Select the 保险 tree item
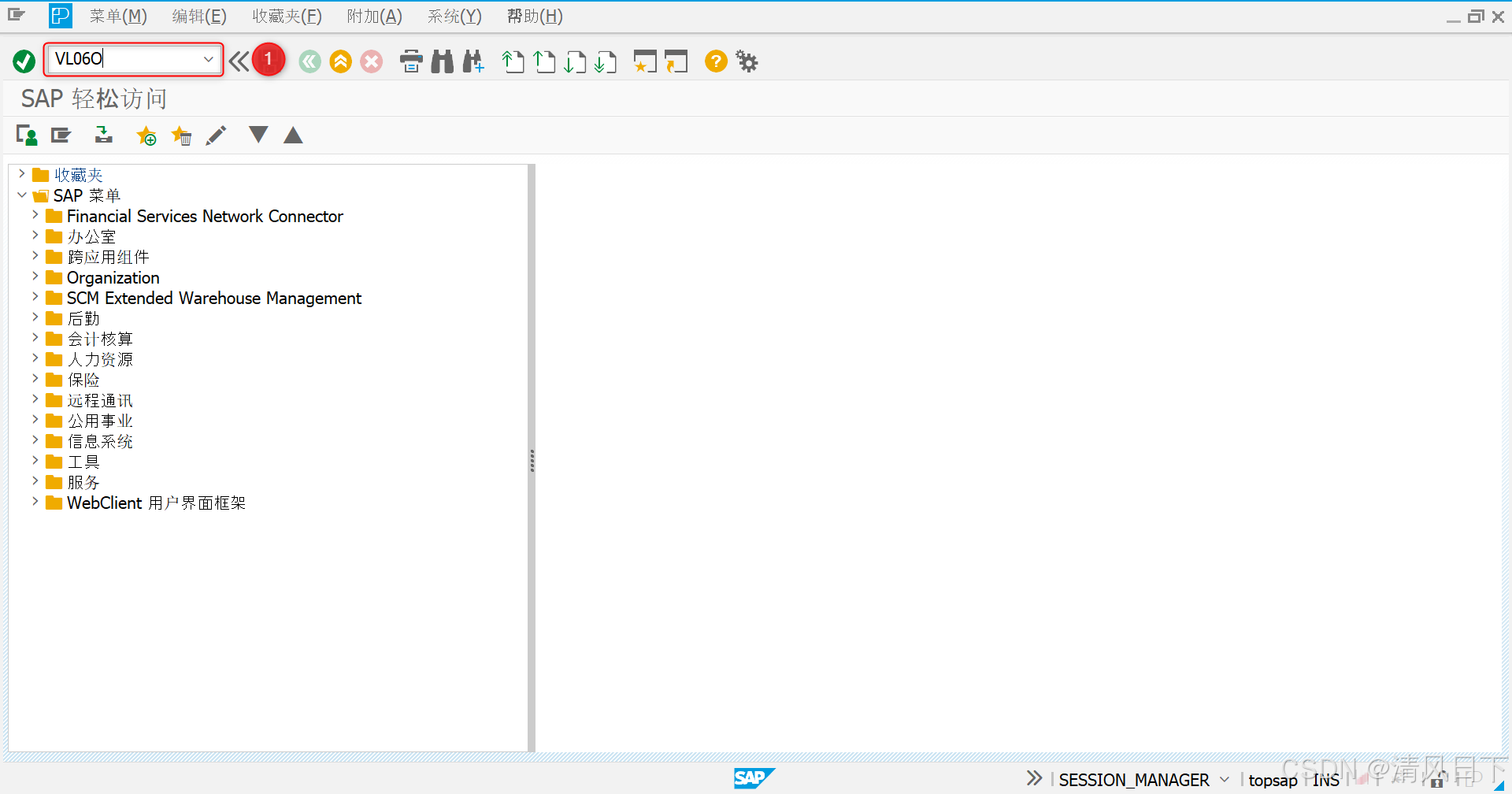Viewport: 1512px width, 794px height. click(x=83, y=380)
